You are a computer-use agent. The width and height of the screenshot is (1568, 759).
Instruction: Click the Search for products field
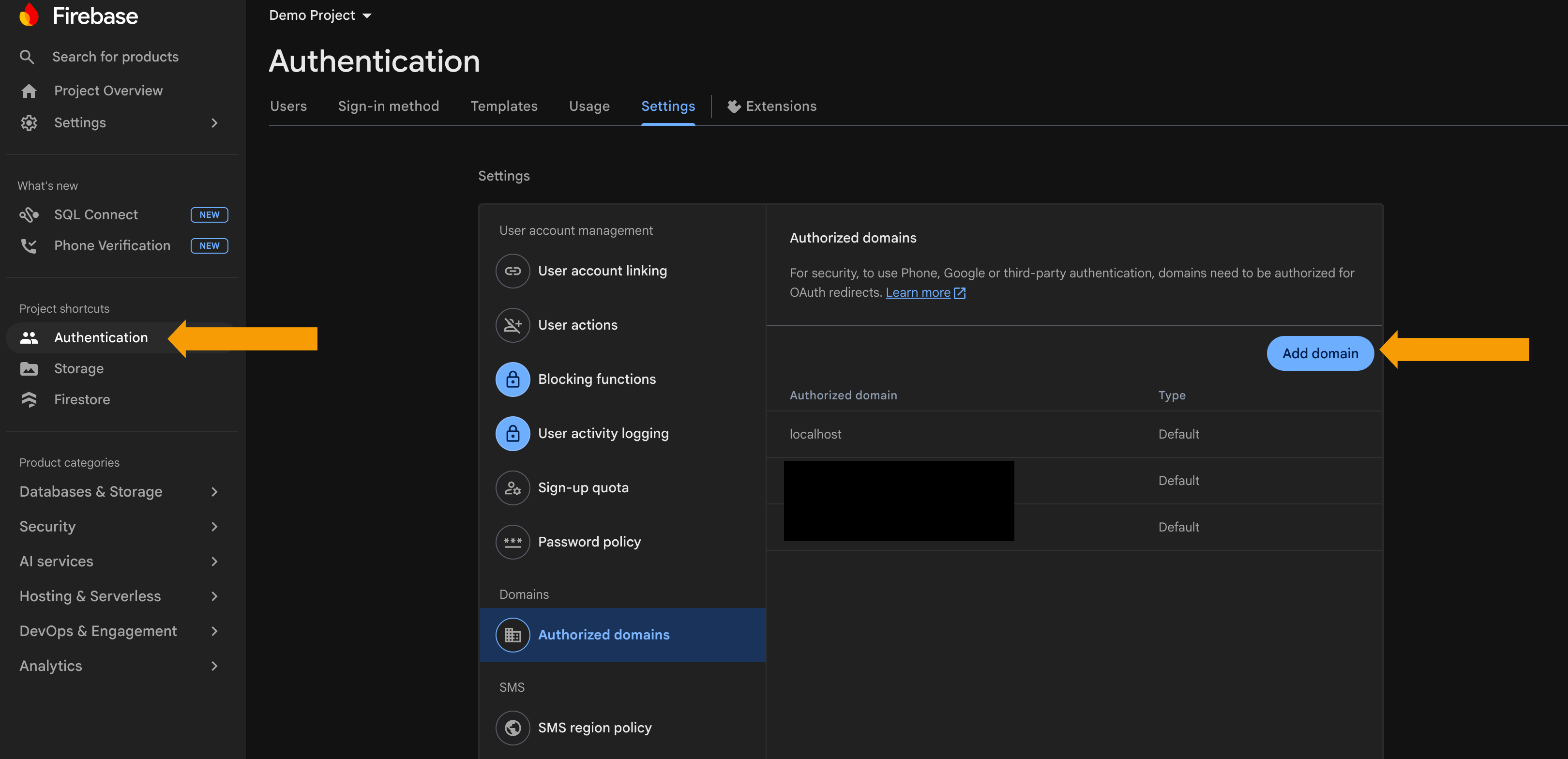pos(116,57)
